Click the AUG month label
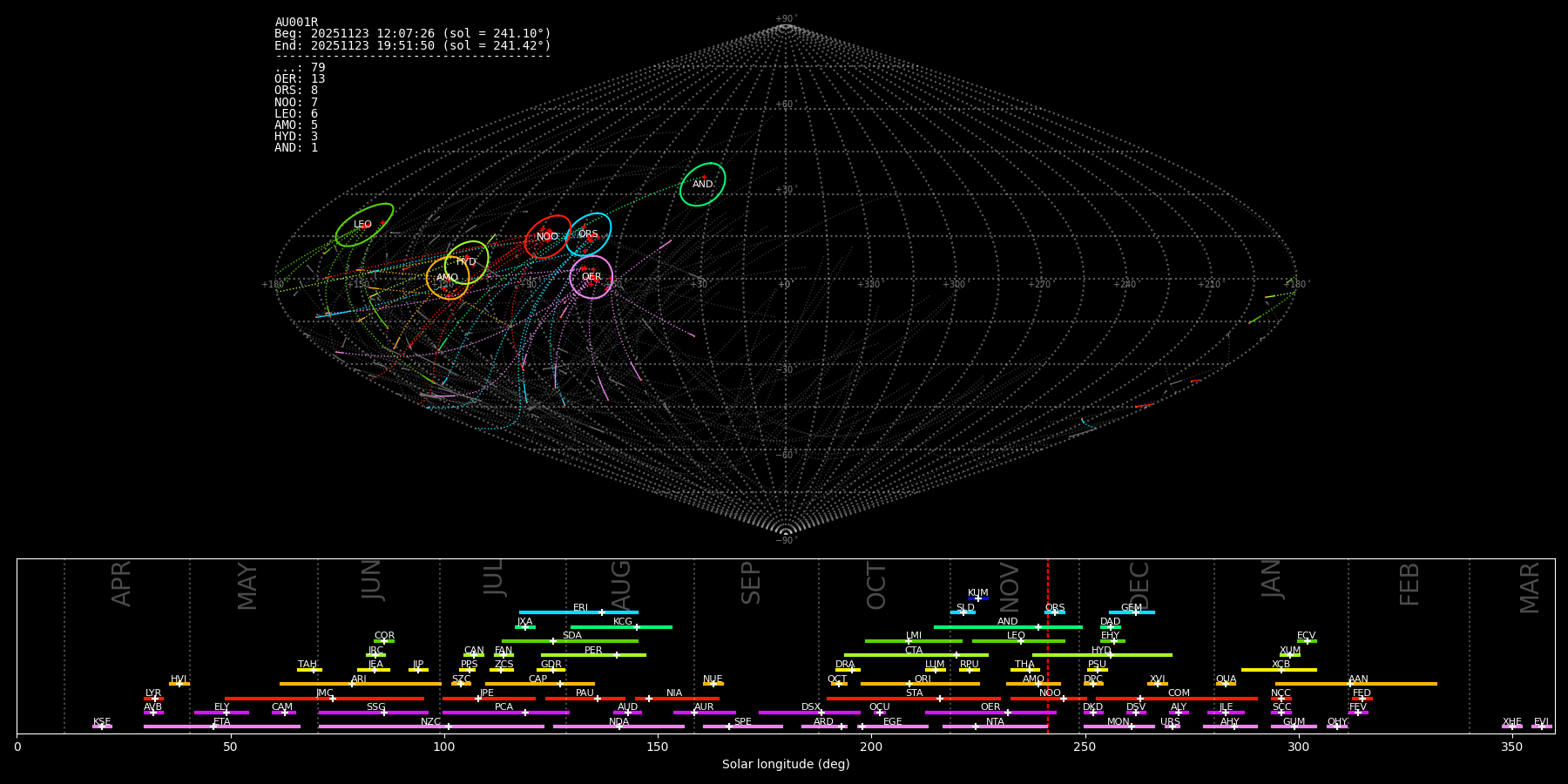 (621, 584)
